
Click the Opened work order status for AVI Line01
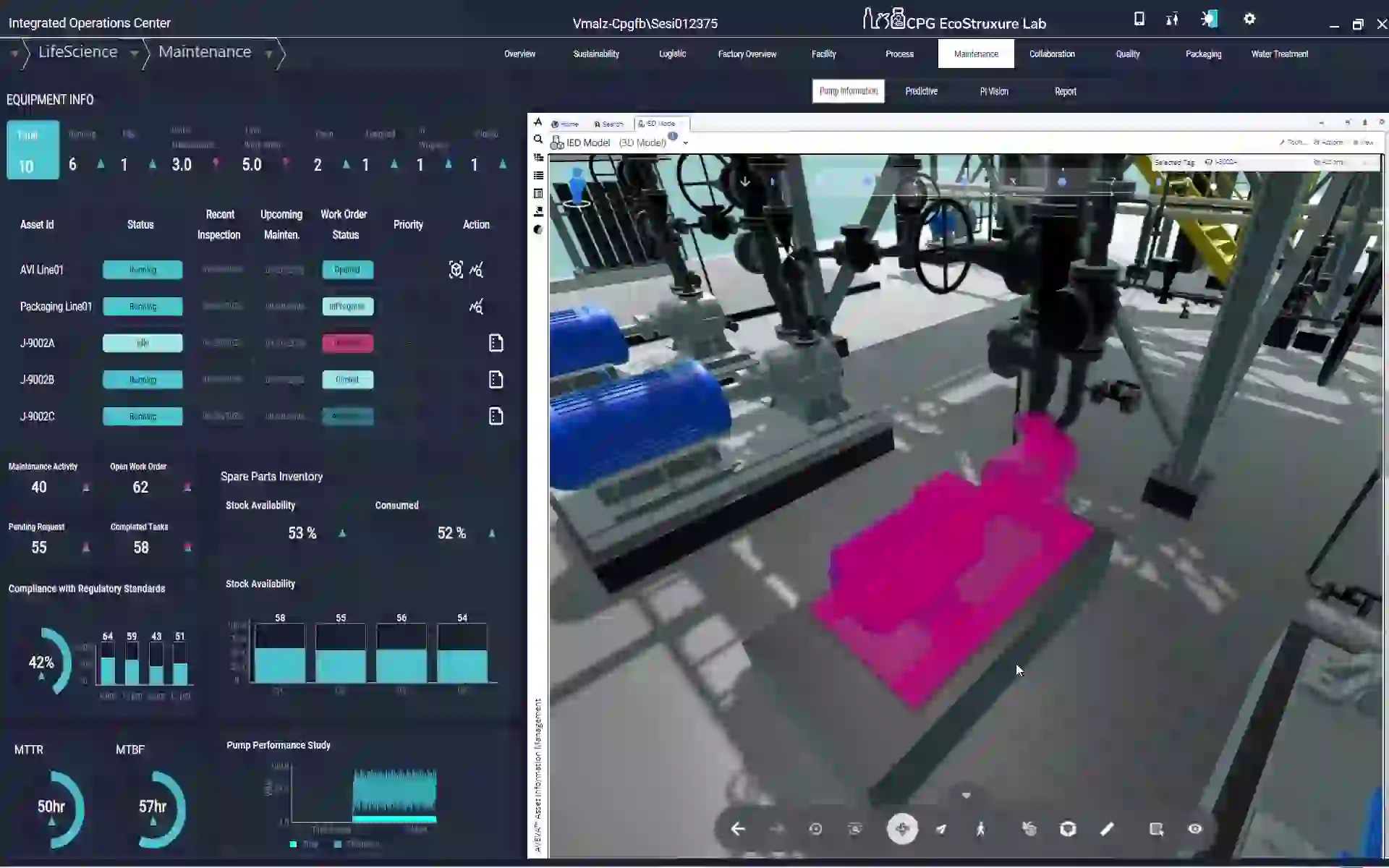pos(347,270)
